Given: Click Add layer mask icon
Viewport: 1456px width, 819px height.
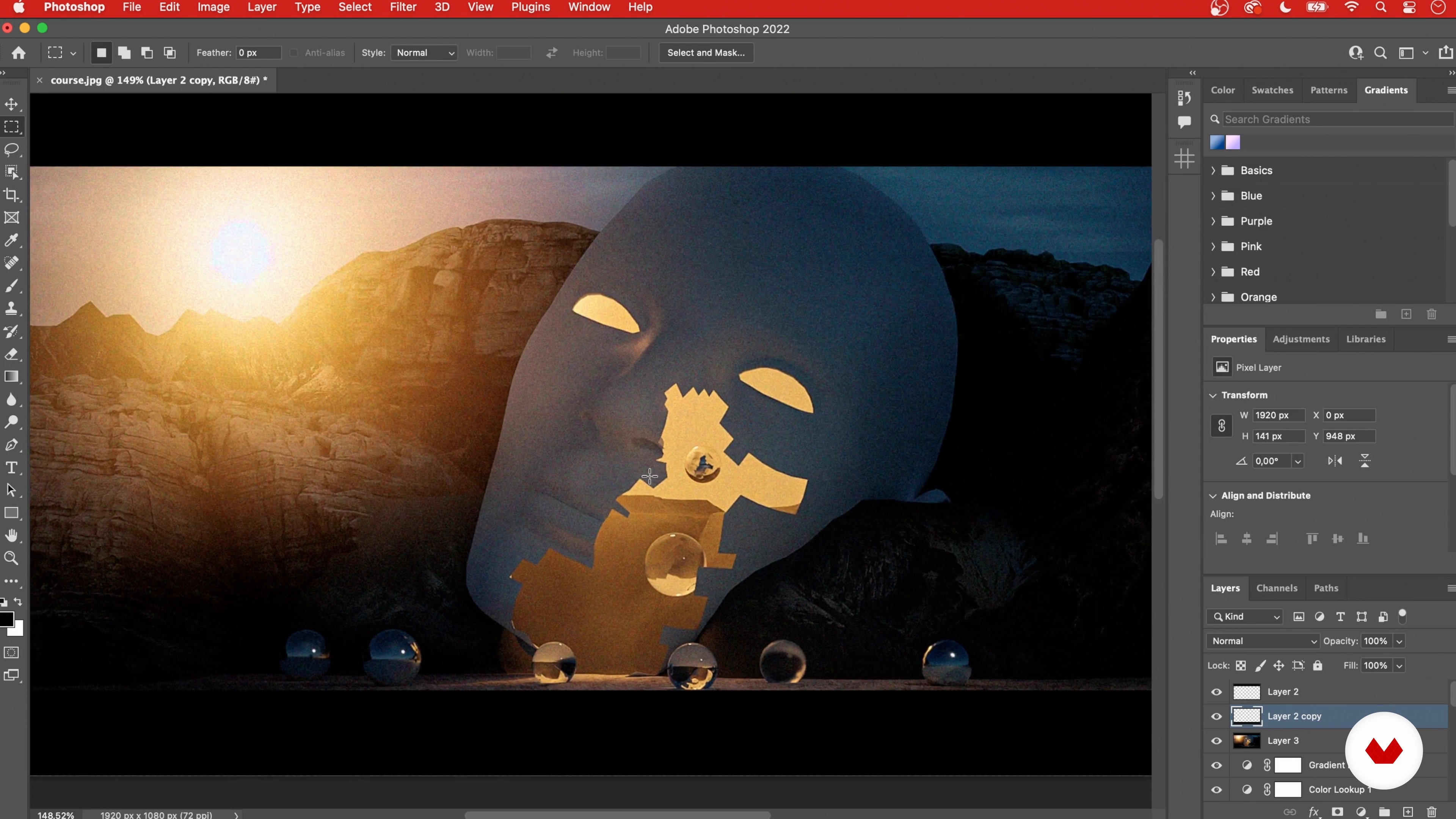Looking at the screenshot, I should 1337,812.
